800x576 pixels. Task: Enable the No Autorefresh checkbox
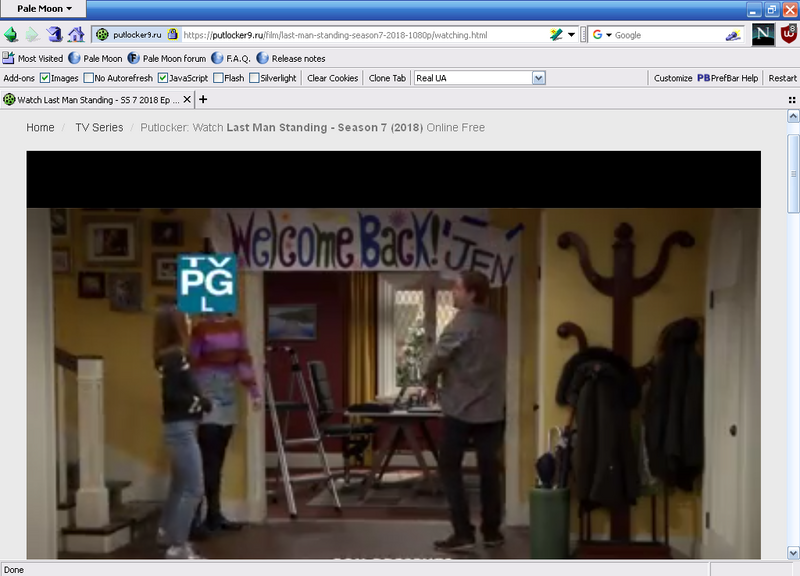[x=88, y=78]
